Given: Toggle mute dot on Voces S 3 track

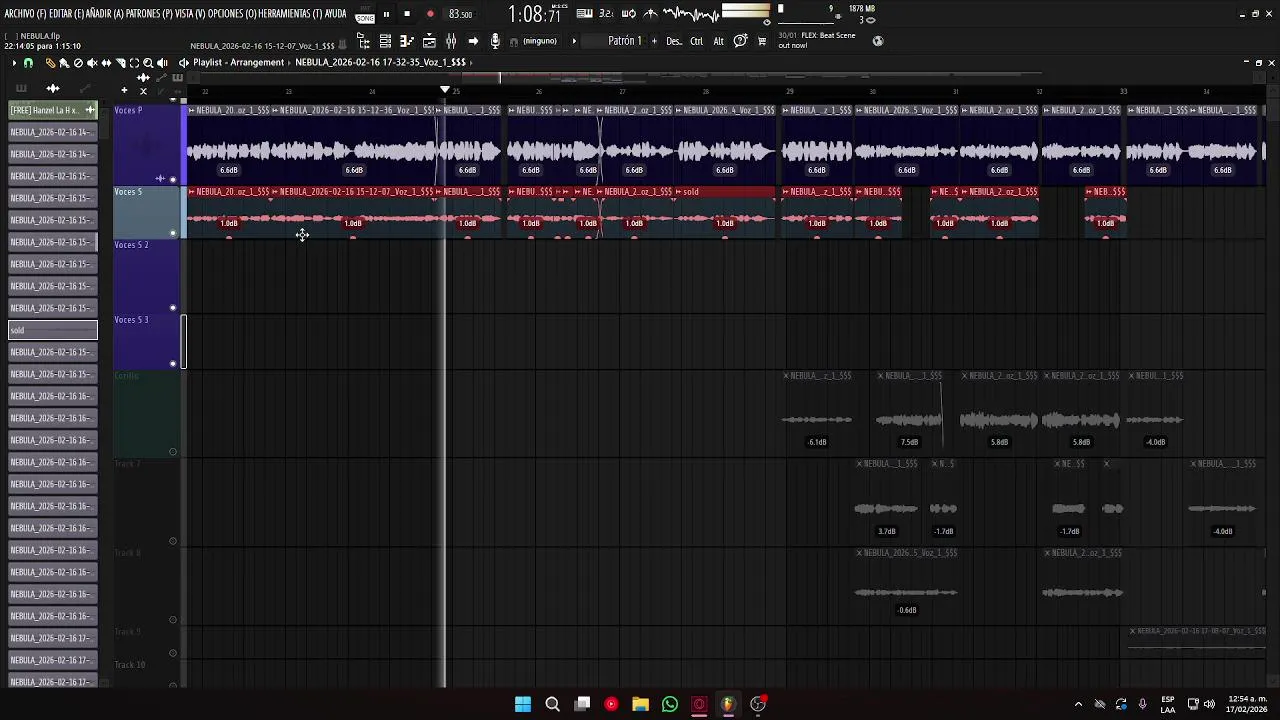Looking at the screenshot, I should click(173, 364).
